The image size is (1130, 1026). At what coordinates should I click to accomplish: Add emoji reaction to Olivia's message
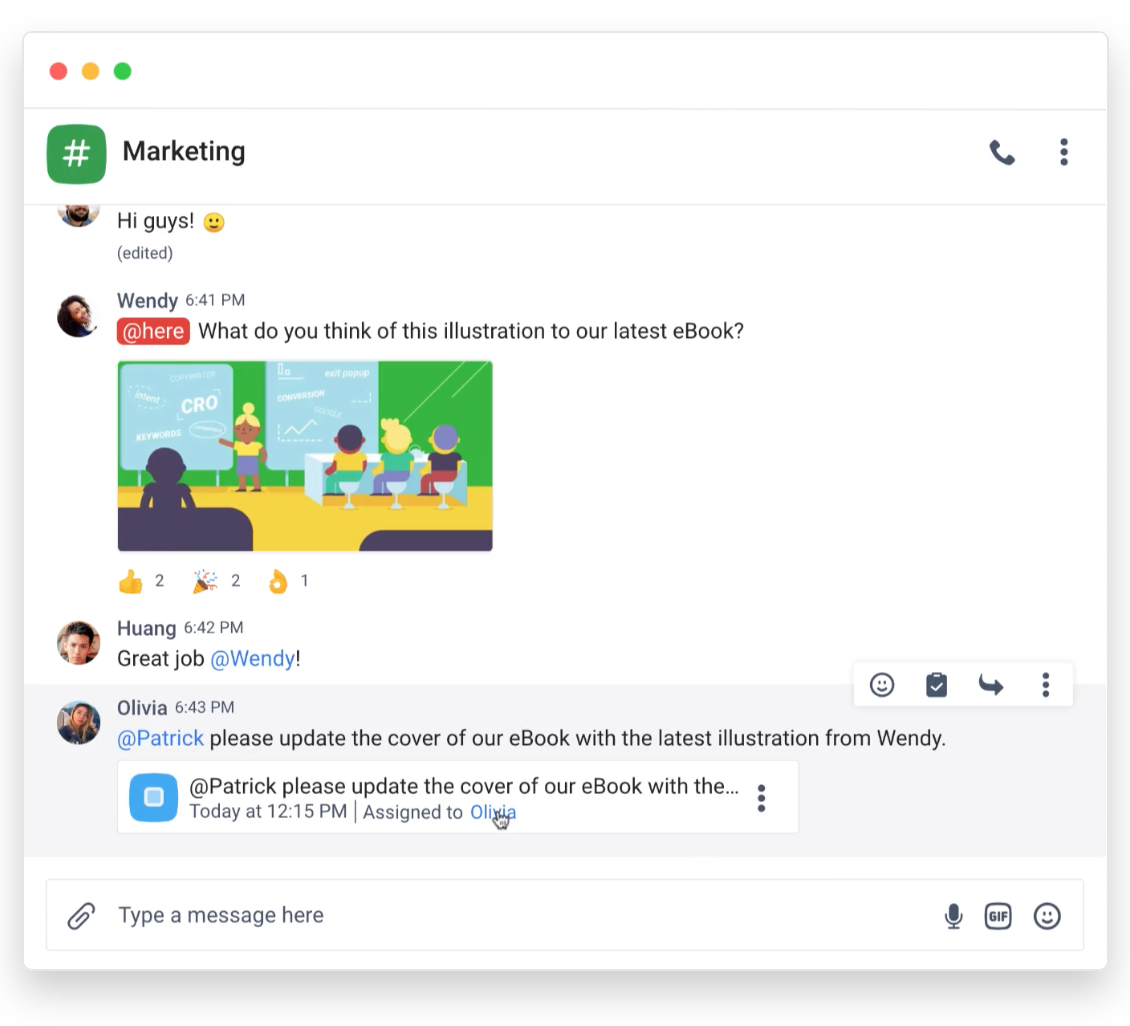(881, 684)
